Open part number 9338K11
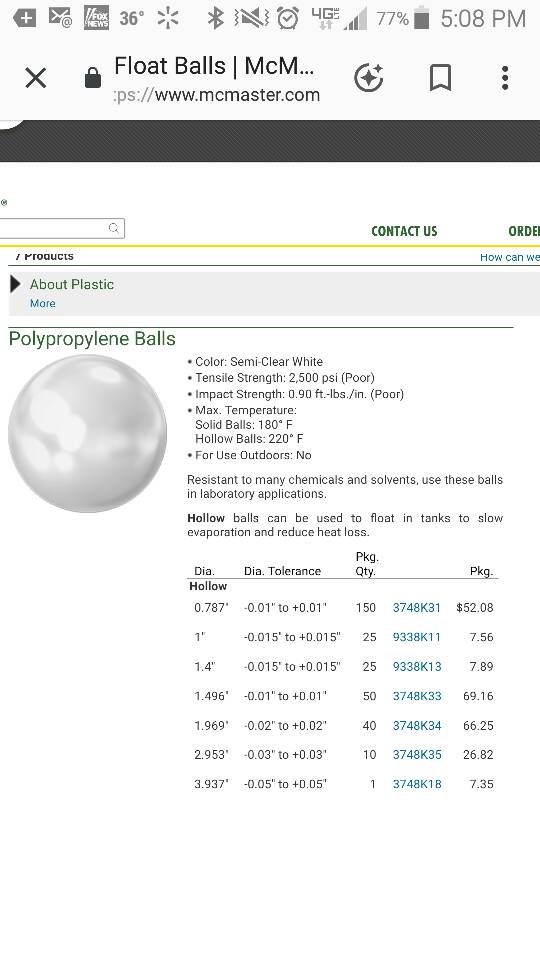Screen dimensions: 540x960 pos(417,637)
